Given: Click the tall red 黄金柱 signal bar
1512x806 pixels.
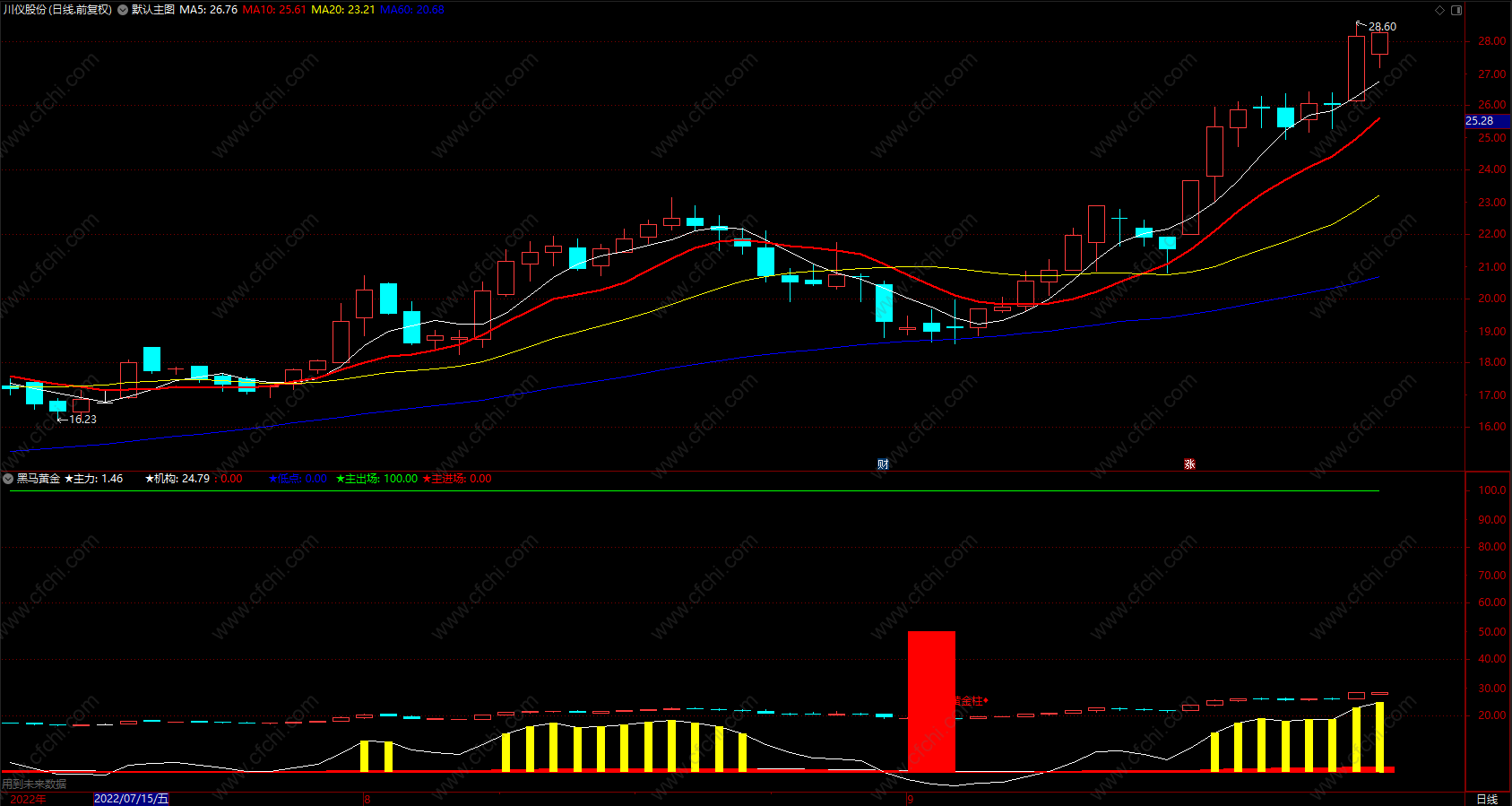Looking at the screenshot, I should click(931, 701).
